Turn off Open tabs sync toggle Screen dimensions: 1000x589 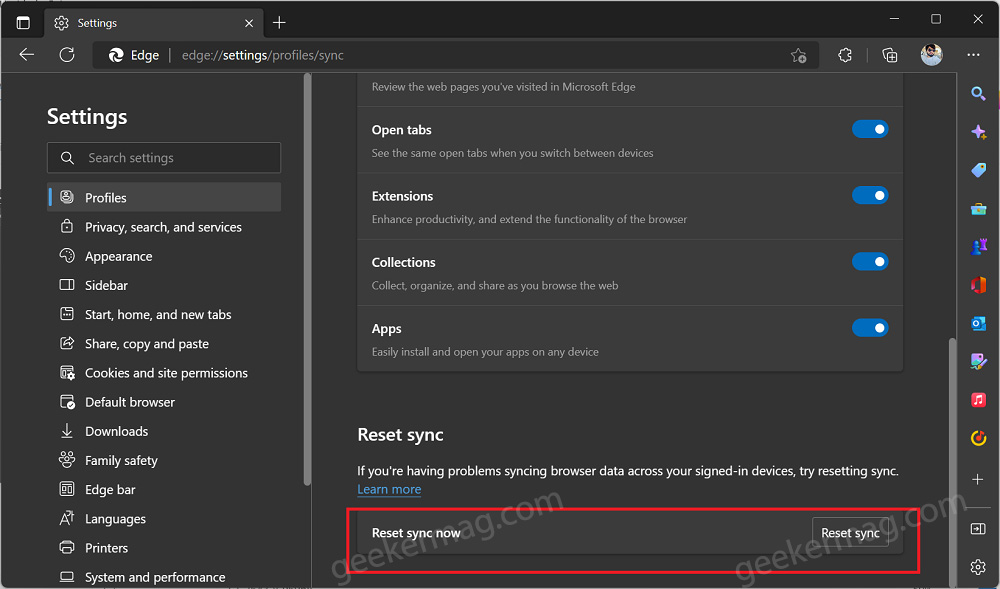(x=870, y=129)
